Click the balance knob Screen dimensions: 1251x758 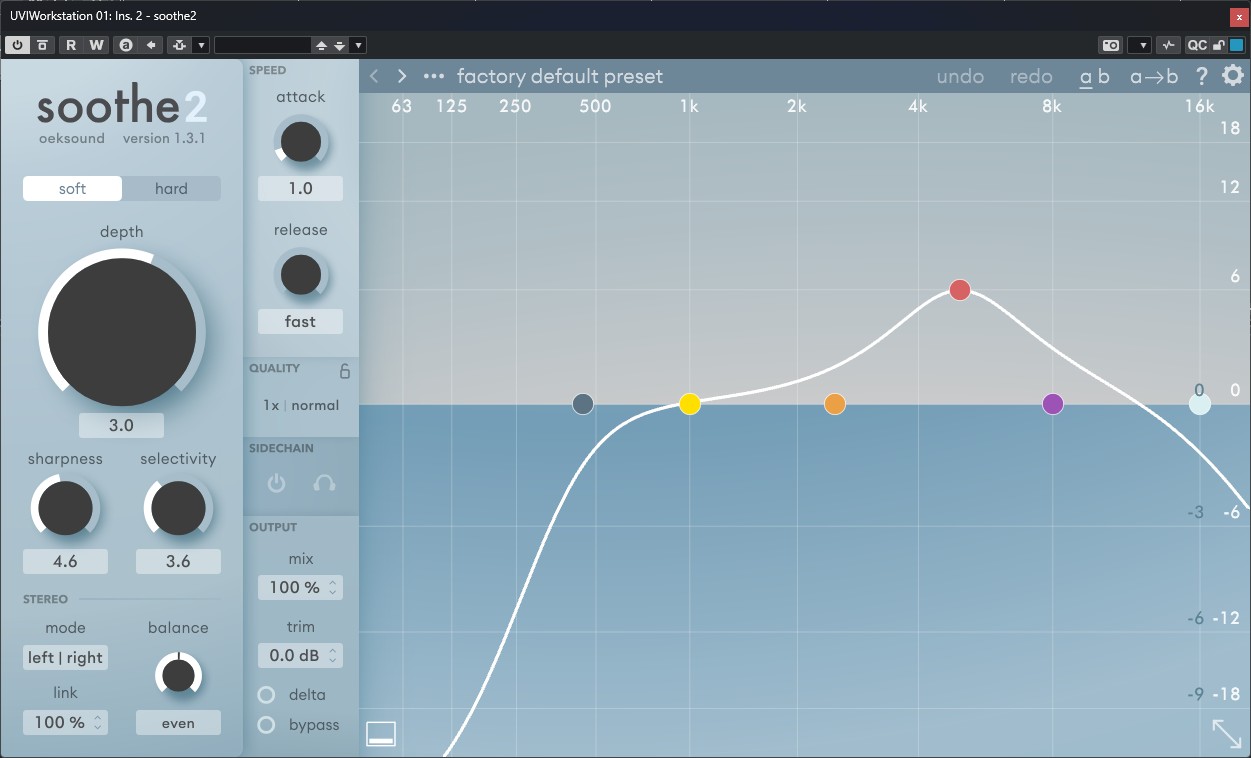coord(178,676)
